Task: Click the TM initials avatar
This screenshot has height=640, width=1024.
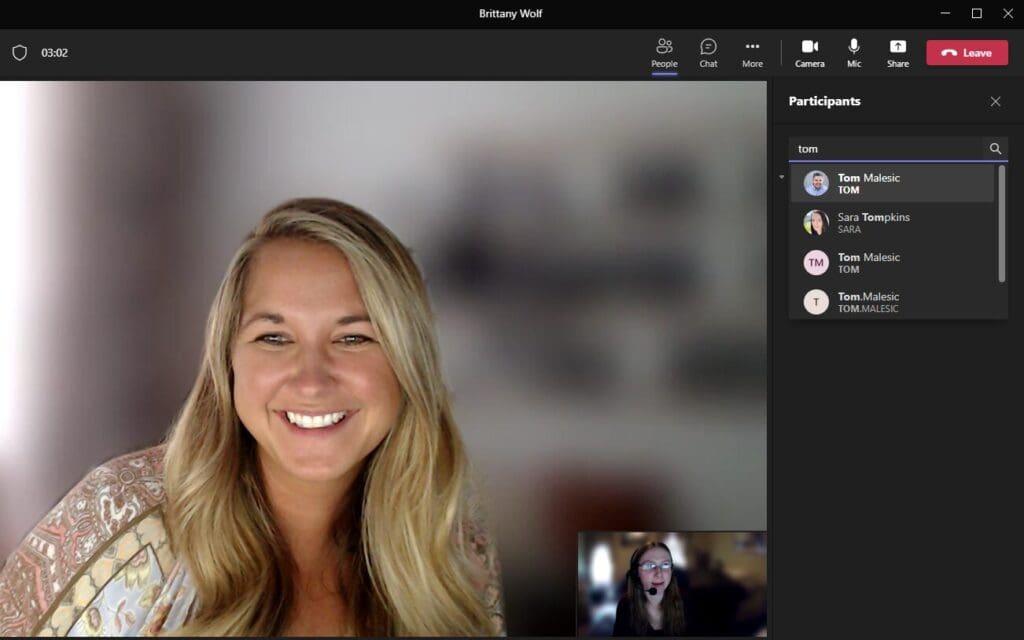Action: click(816, 263)
